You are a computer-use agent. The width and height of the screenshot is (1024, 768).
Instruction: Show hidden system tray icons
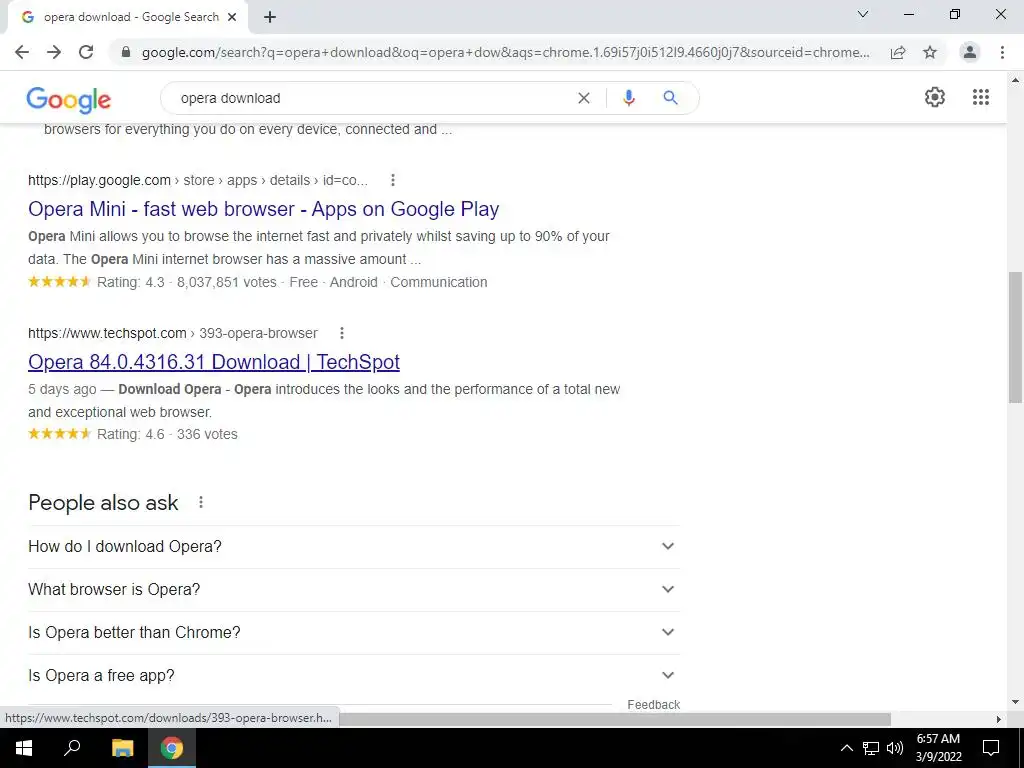(846, 748)
